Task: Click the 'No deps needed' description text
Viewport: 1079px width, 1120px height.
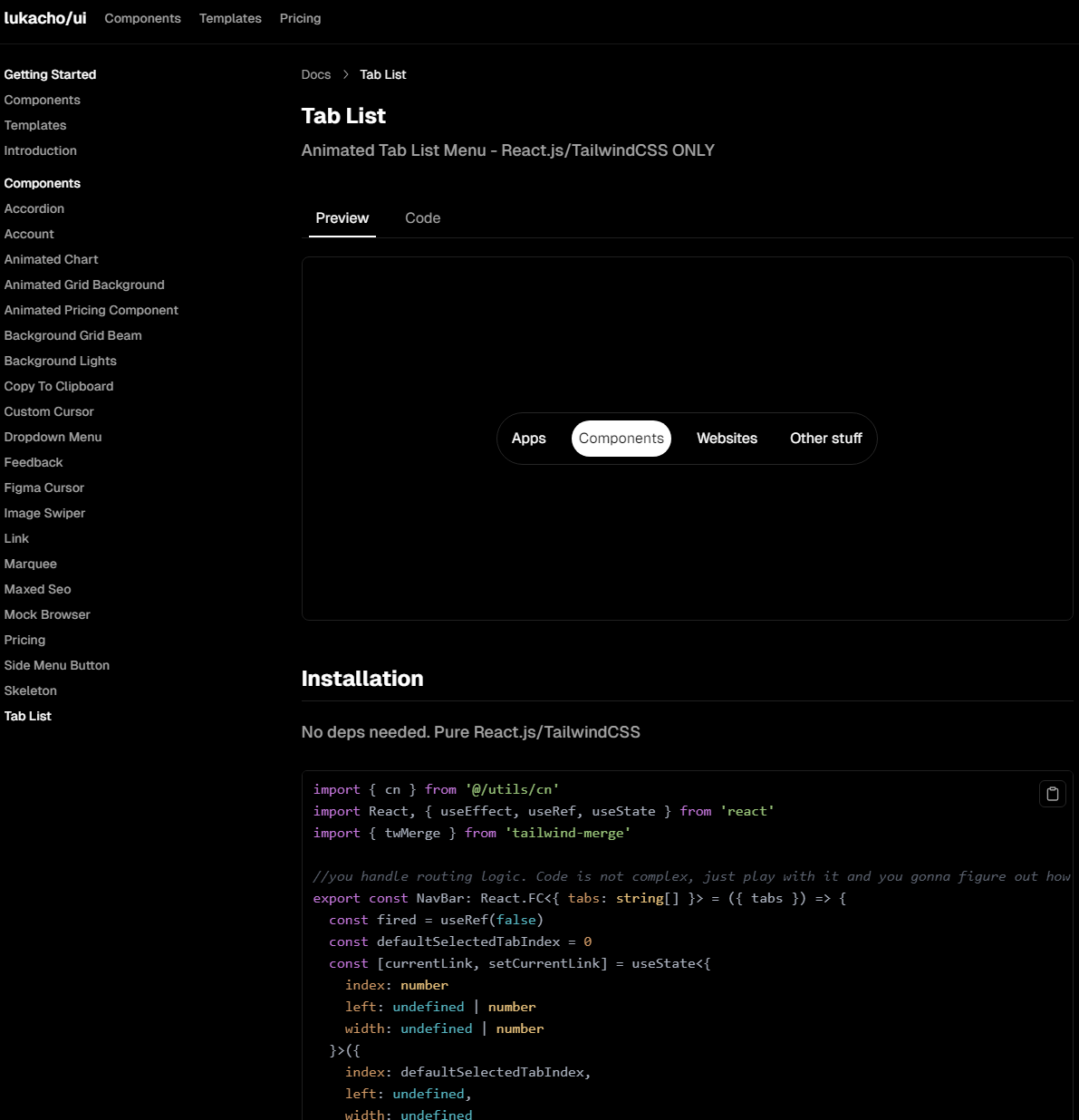Action: [x=471, y=732]
